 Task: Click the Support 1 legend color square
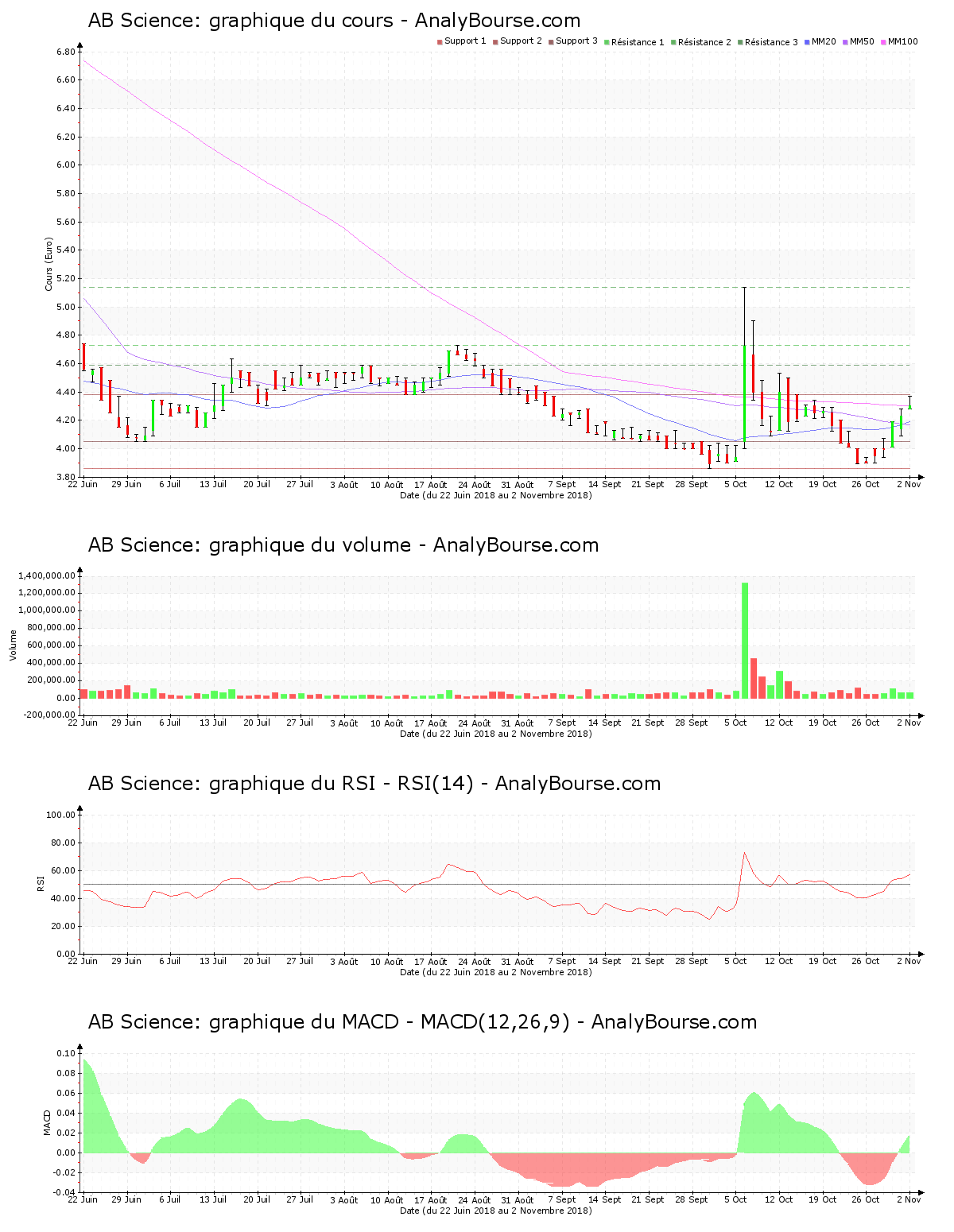click(440, 41)
